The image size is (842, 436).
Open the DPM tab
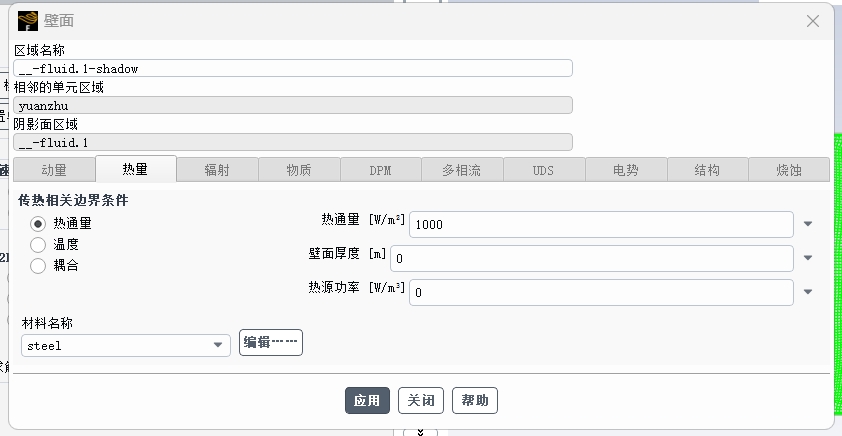(x=380, y=170)
